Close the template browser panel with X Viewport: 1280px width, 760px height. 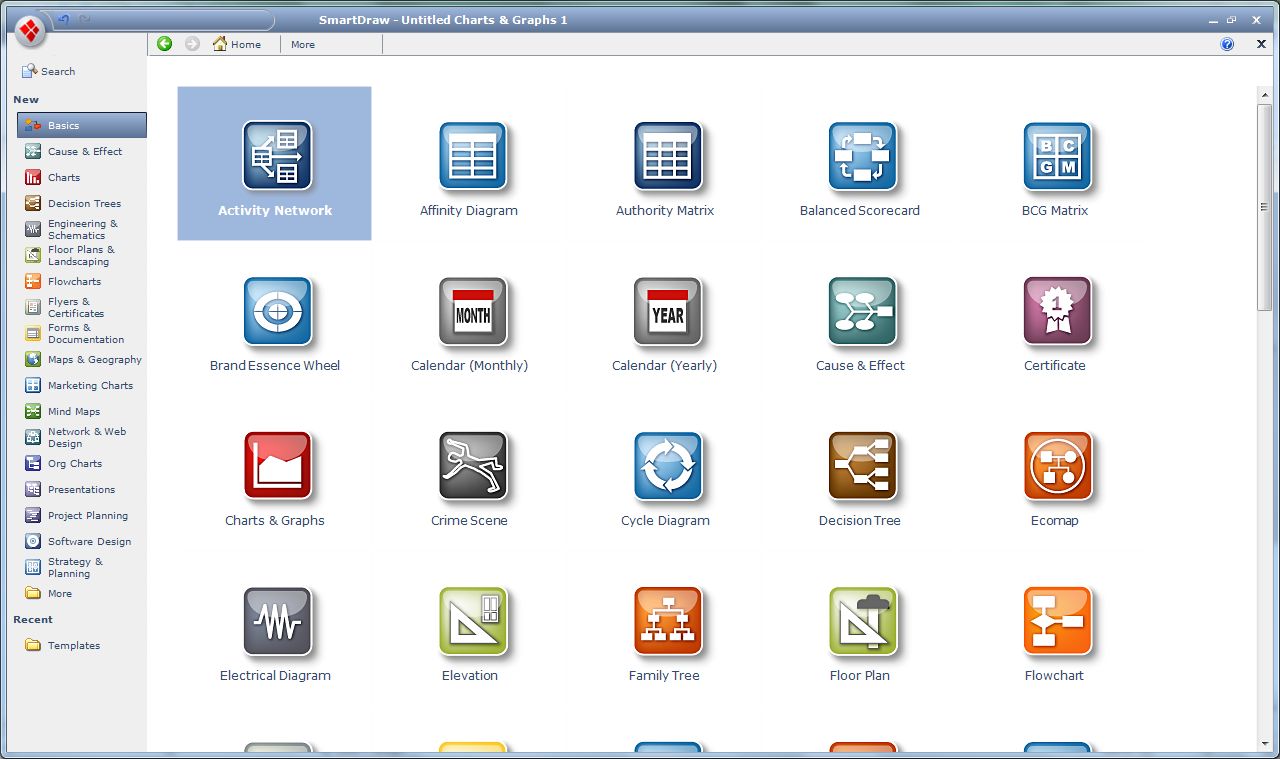1261,44
